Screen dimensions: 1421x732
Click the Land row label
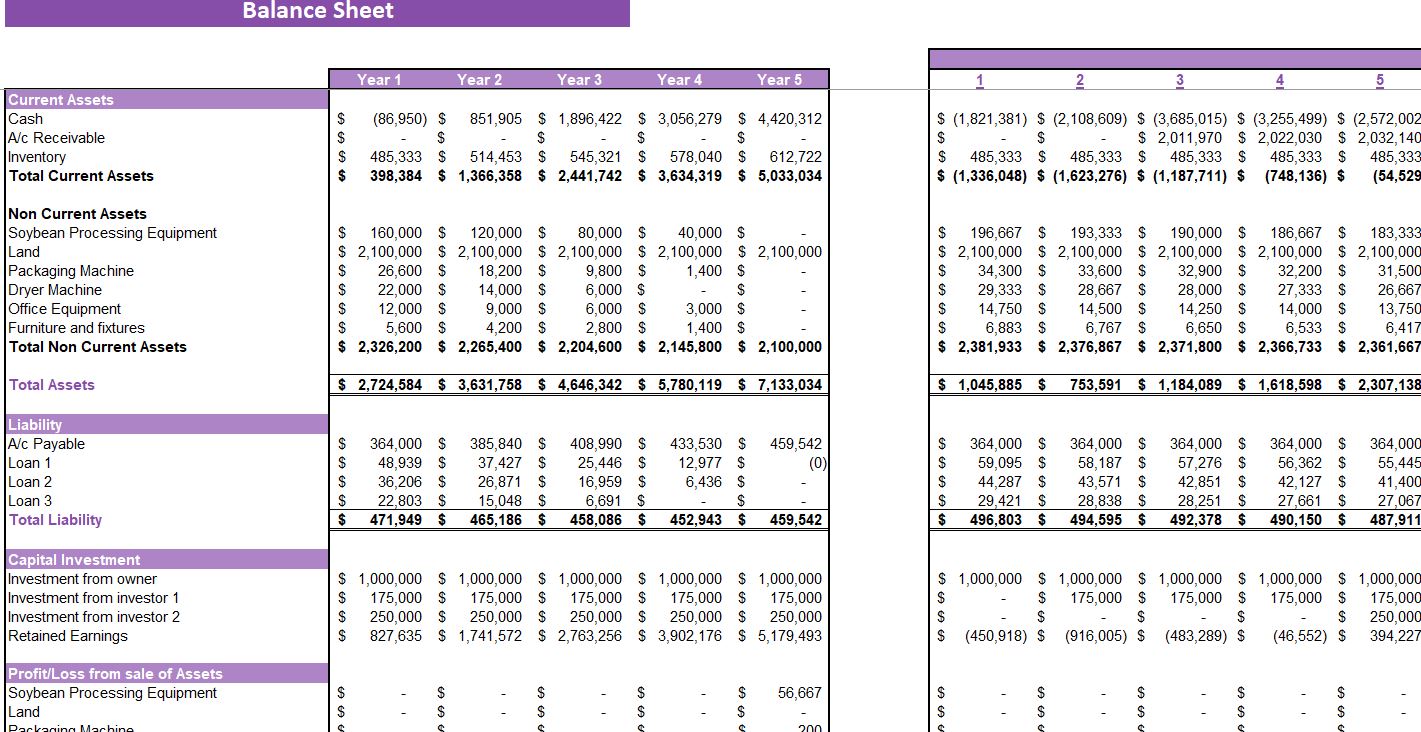[22, 251]
